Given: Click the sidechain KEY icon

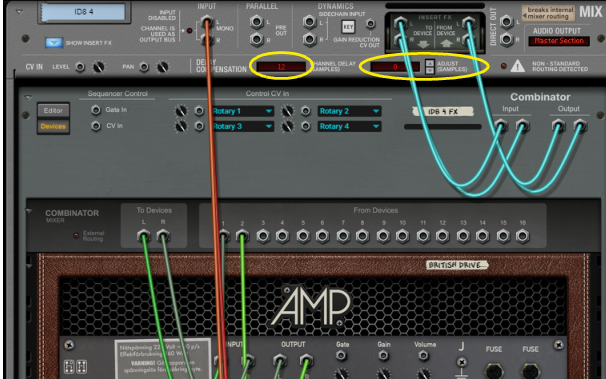Looking at the screenshot, I should [x=348, y=27].
